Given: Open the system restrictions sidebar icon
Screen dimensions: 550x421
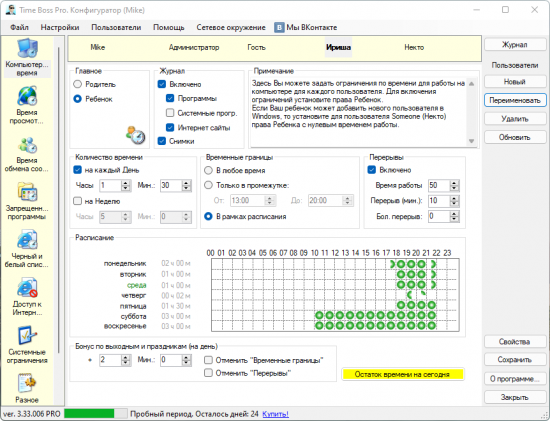Looking at the screenshot, I should click(x=27, y=336).
